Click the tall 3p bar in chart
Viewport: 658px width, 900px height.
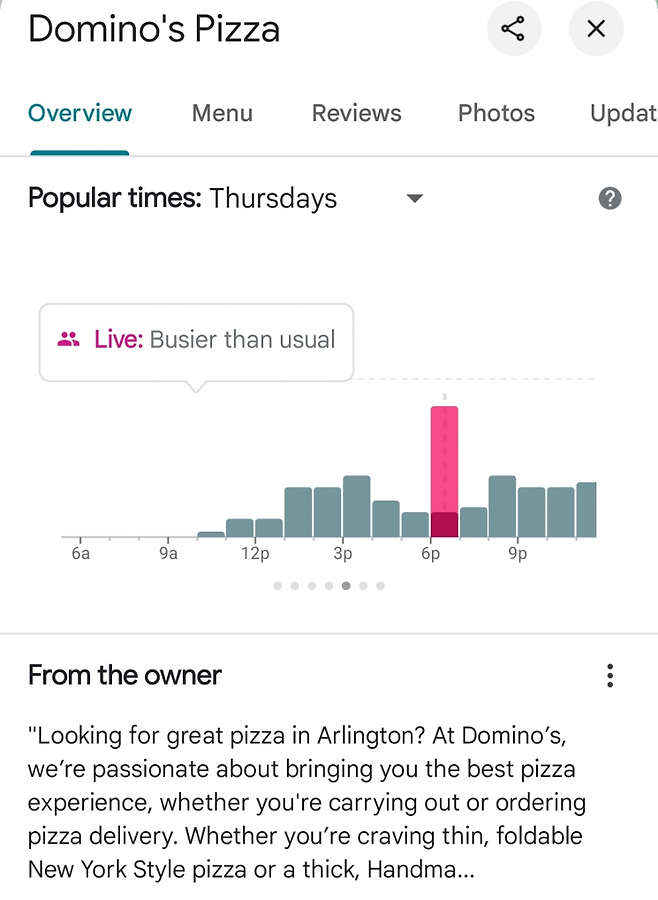pyautogui.click(x=357, y=506)
